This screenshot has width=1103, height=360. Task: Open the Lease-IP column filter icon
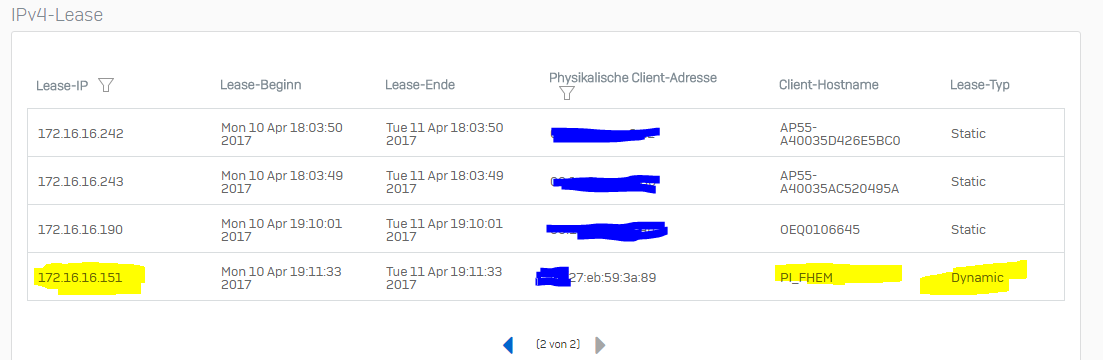point(106,85)
